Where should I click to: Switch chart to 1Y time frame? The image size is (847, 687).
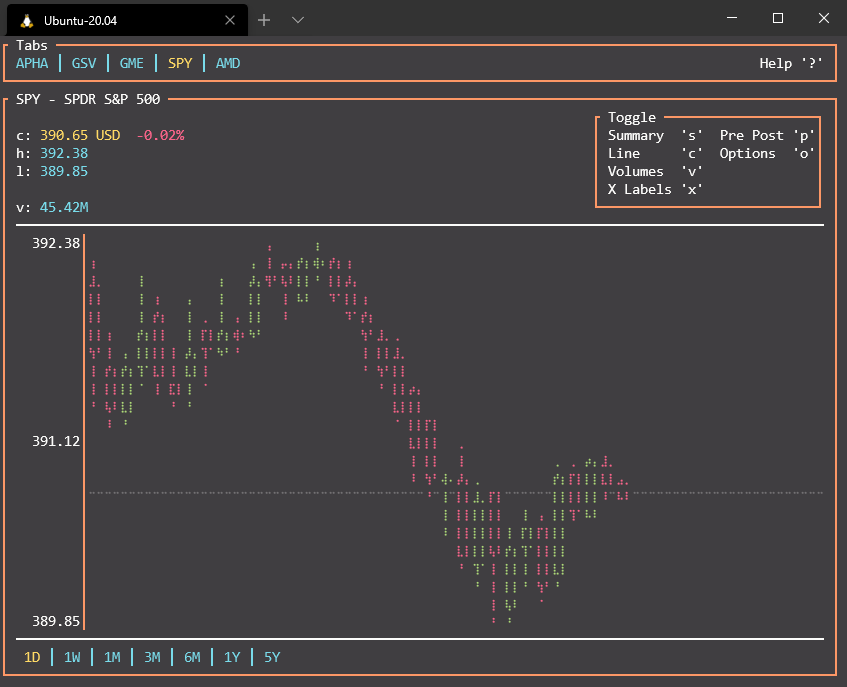(232, 657)
